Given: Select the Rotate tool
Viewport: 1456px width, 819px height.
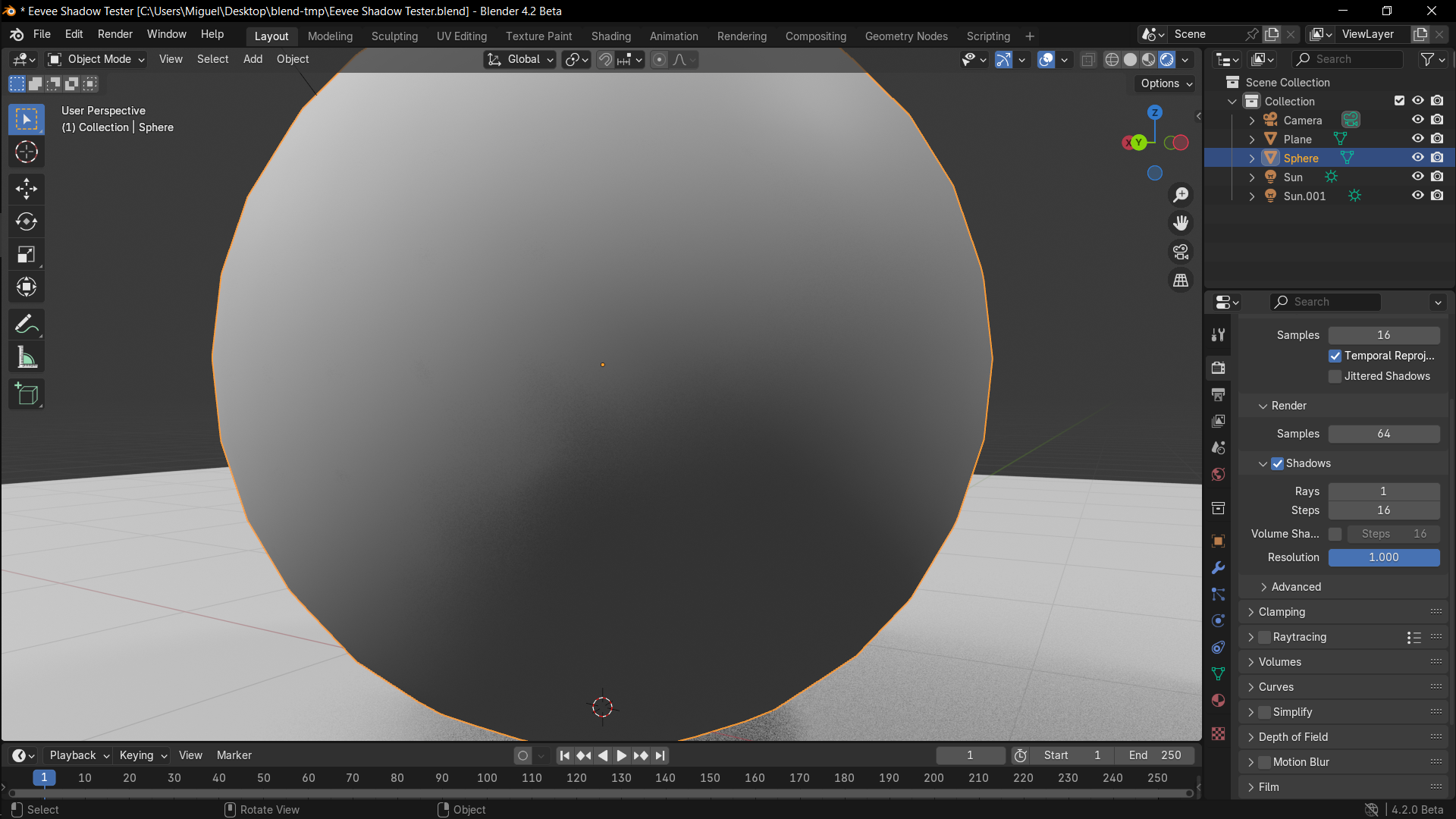Looking at the screenshot, I should point(27,221).
